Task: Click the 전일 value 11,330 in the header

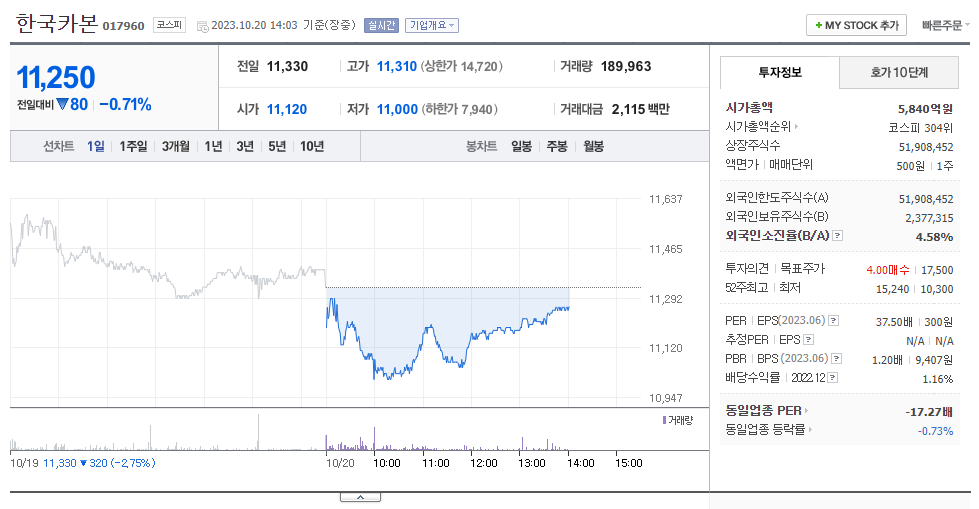Action: pos(287,66)
